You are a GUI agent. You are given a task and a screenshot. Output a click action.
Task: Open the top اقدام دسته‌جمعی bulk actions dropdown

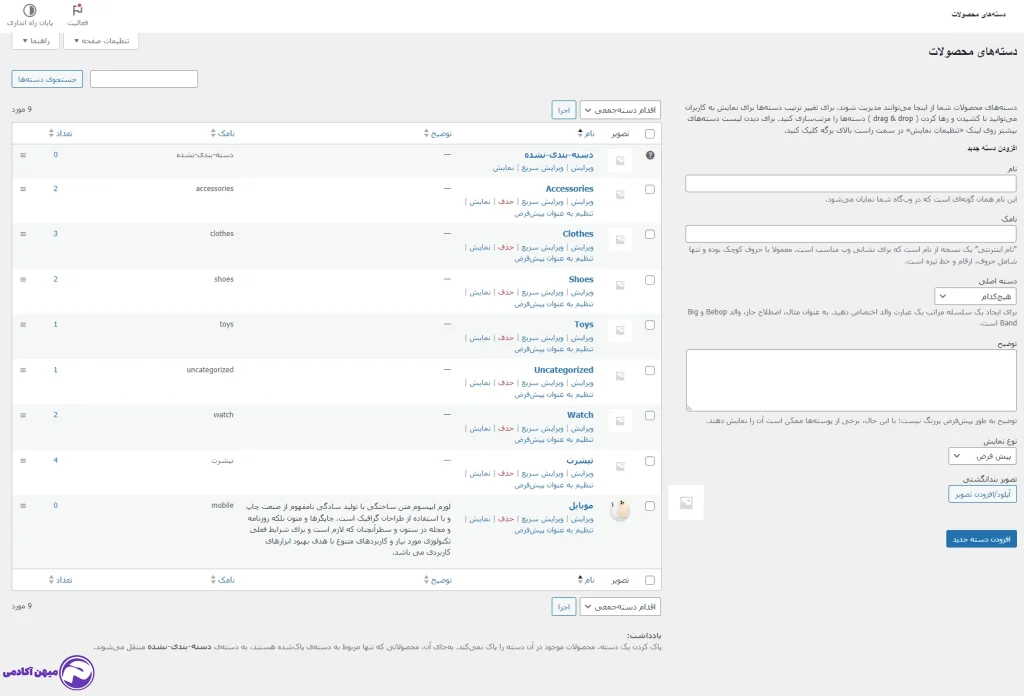click(x=620, y=109)
